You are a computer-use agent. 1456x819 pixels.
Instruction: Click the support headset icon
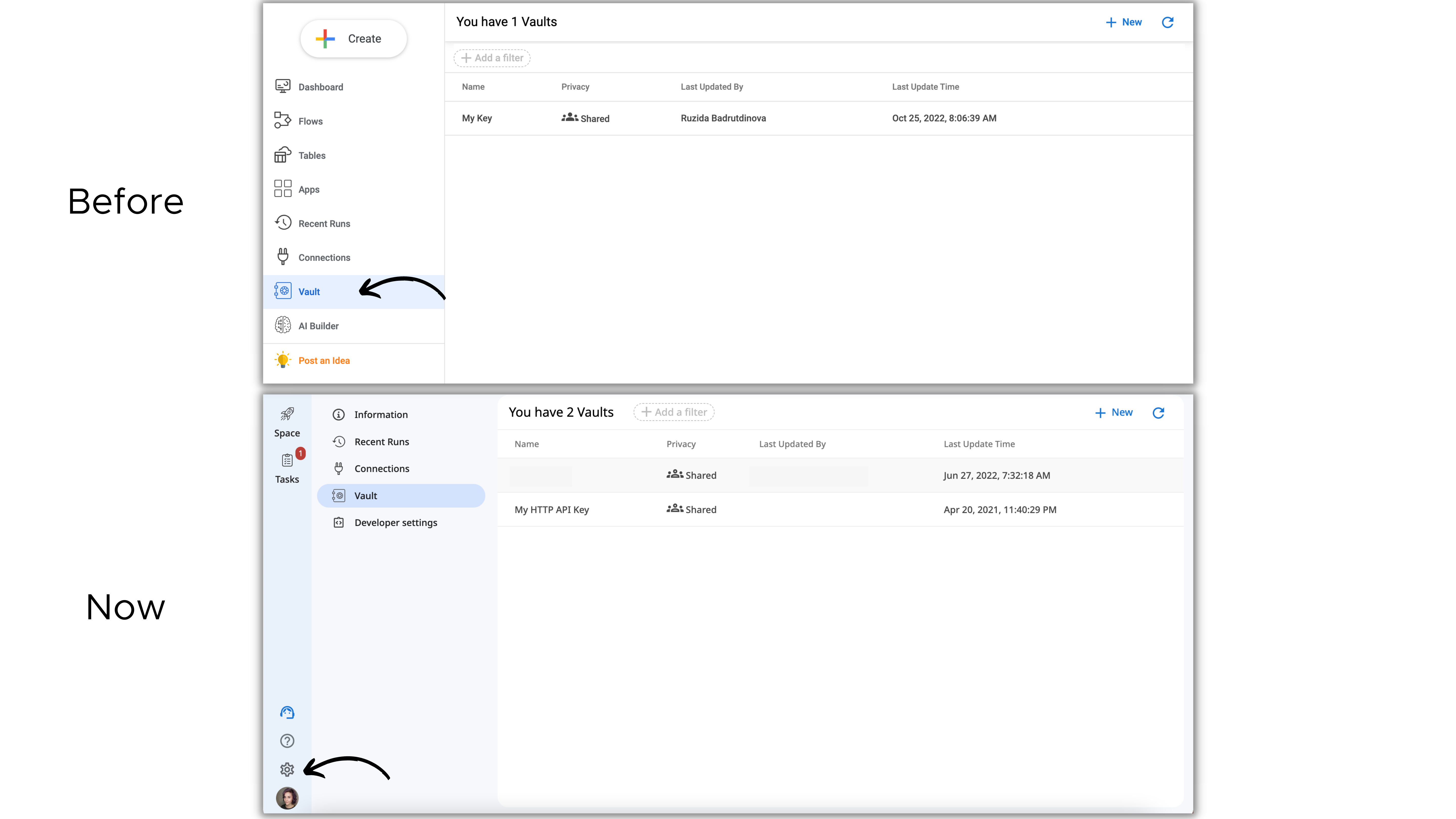coord(287,712)
